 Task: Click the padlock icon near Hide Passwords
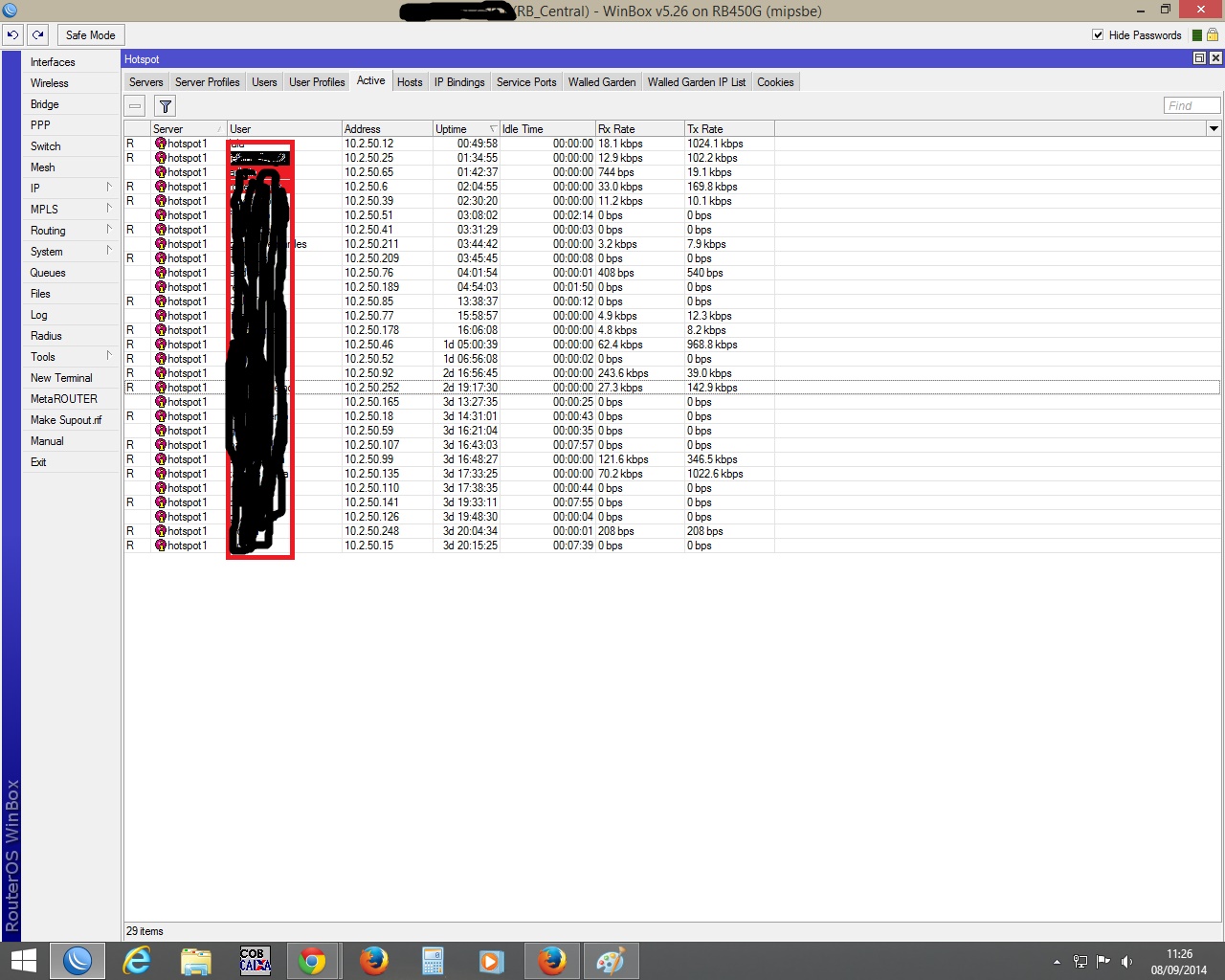tap(1213, 34)
